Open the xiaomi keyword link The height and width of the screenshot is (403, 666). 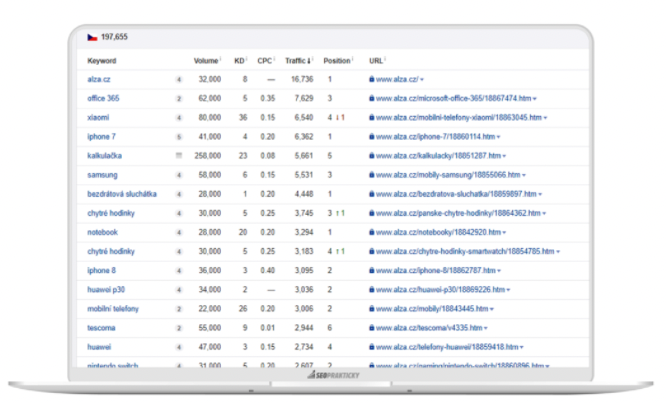coord(98,118)
